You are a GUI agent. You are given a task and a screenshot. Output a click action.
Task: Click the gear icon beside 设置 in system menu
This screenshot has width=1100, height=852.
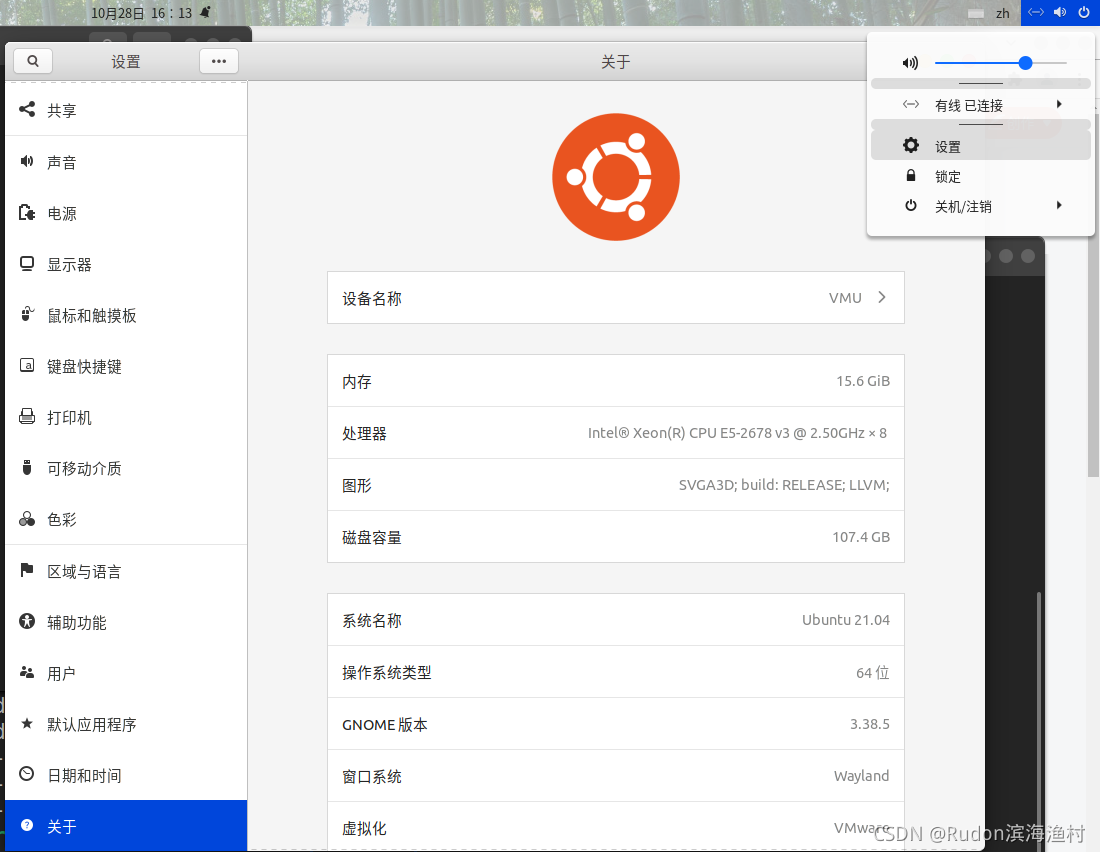pos(911,145)
